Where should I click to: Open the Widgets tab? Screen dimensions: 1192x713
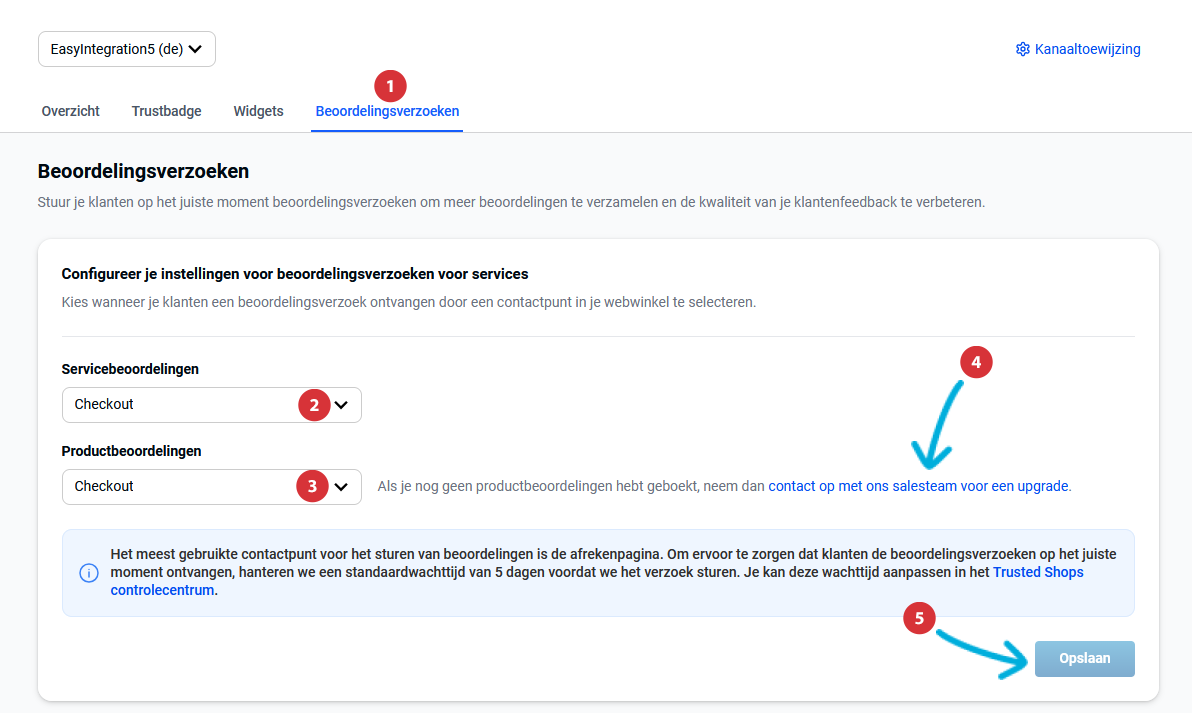[258, 111]
